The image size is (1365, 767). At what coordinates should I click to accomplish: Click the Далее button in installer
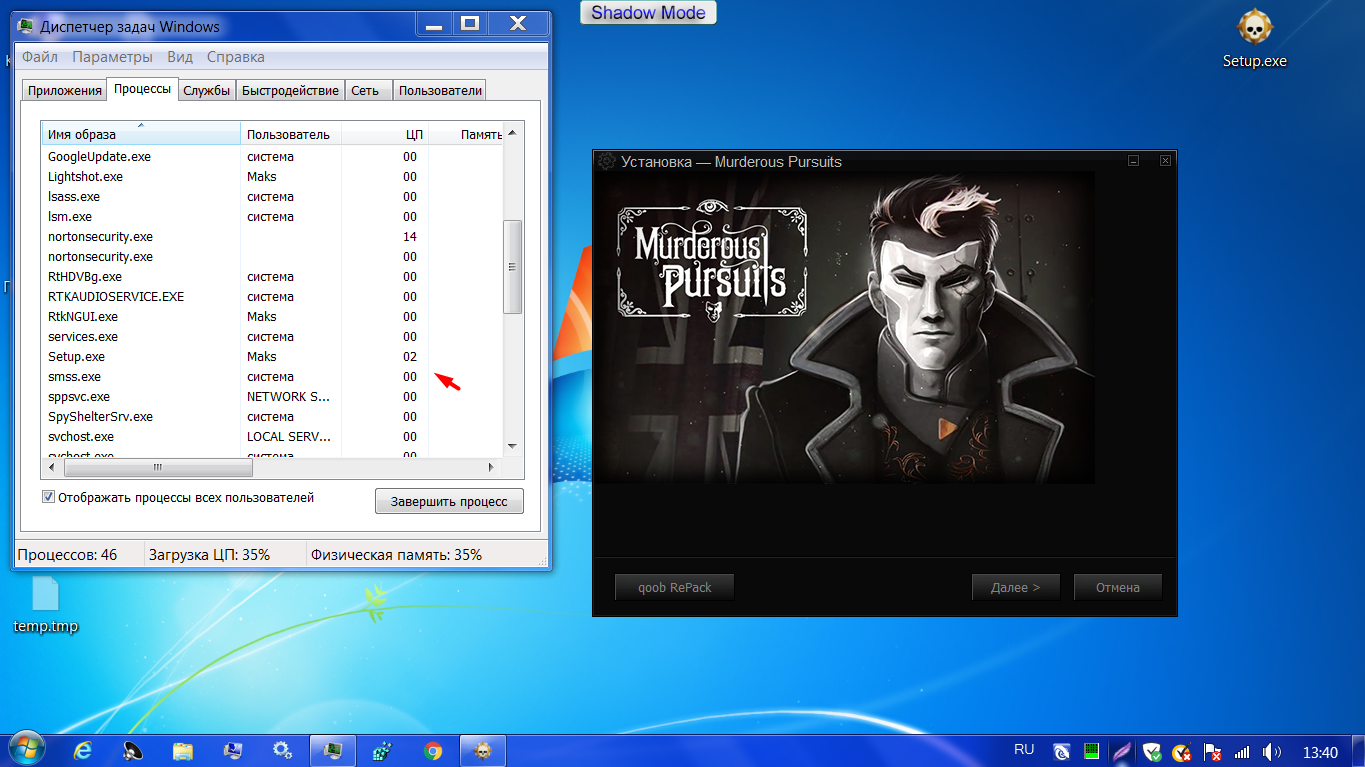pos(1016,587)
